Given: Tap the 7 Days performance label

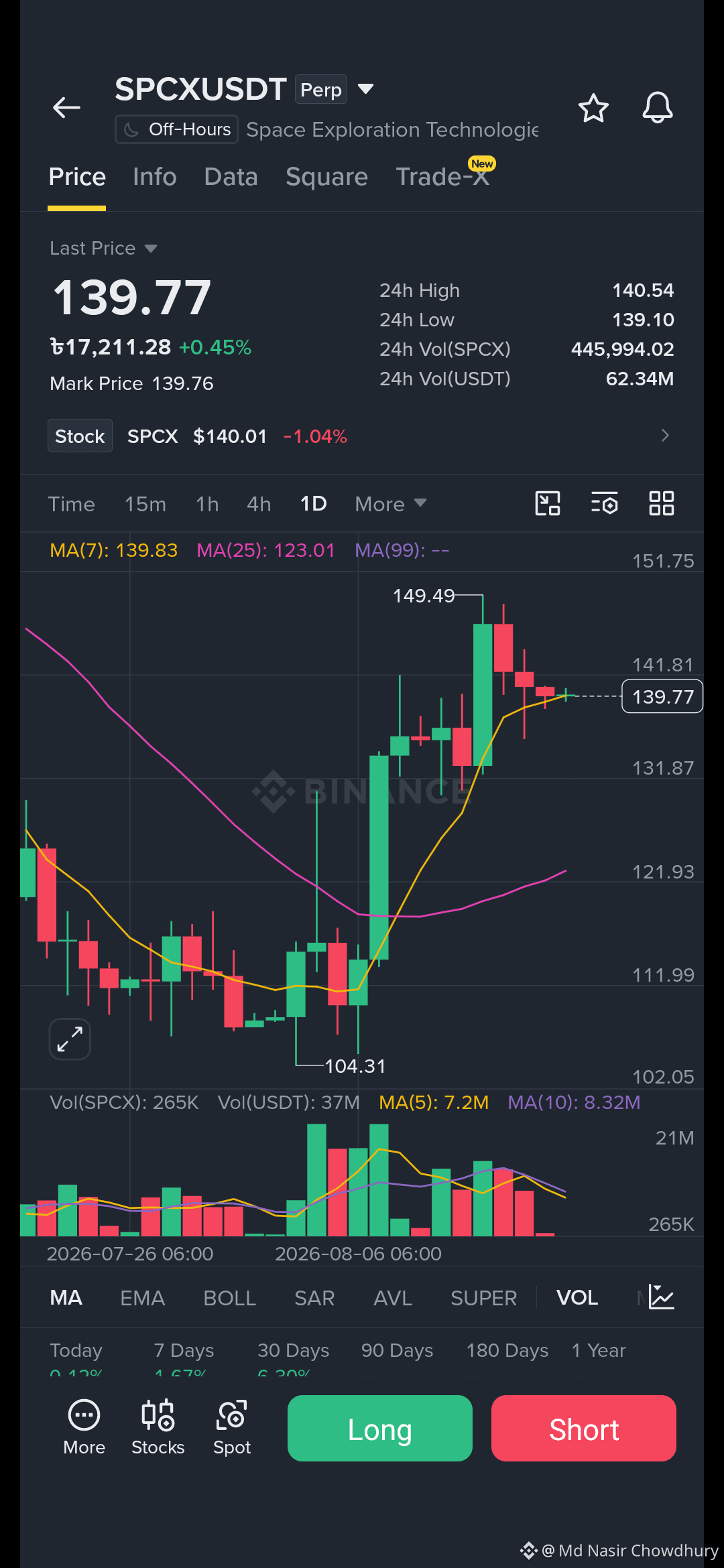Looking at the screenshot, I should pyautogui.click(x=184, y=1350).
